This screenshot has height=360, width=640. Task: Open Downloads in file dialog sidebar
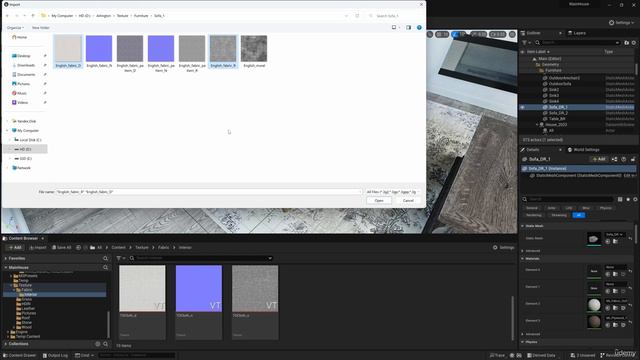pos(24,65)
